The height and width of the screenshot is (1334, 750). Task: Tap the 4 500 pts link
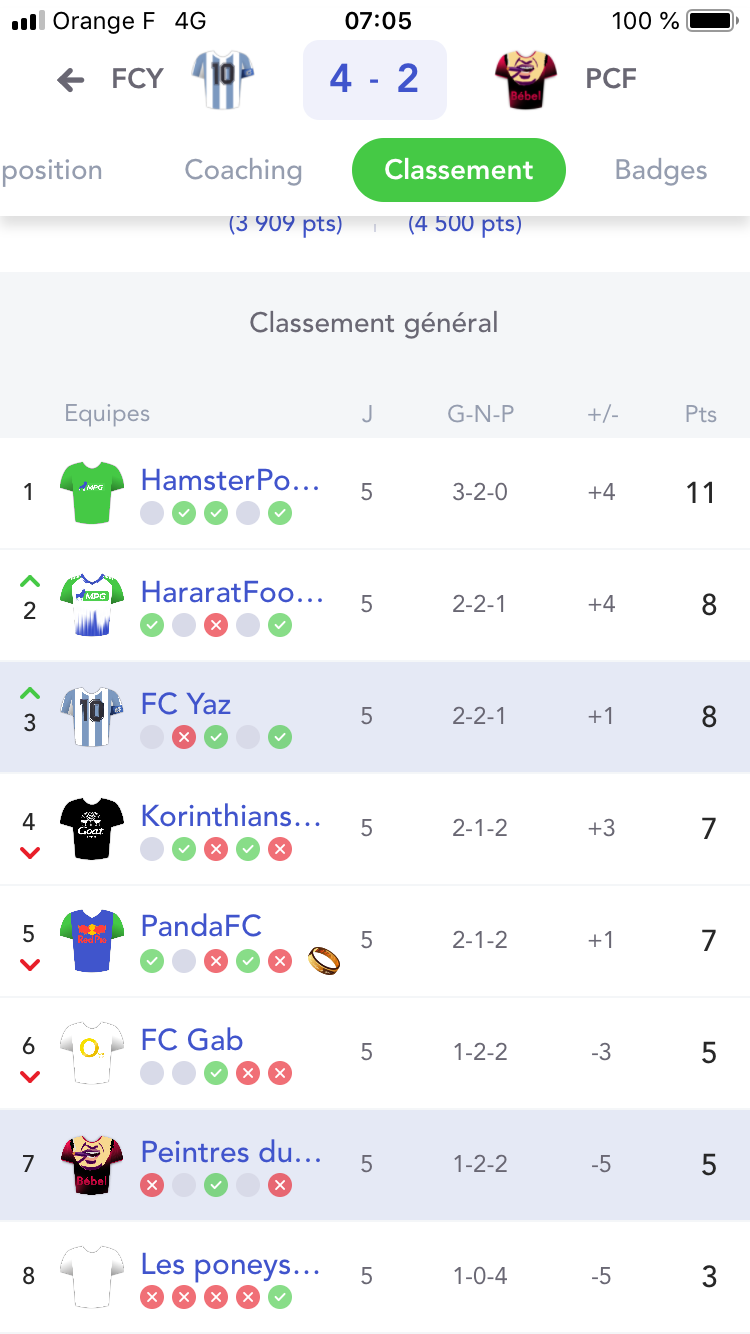(x=464, y=224)
